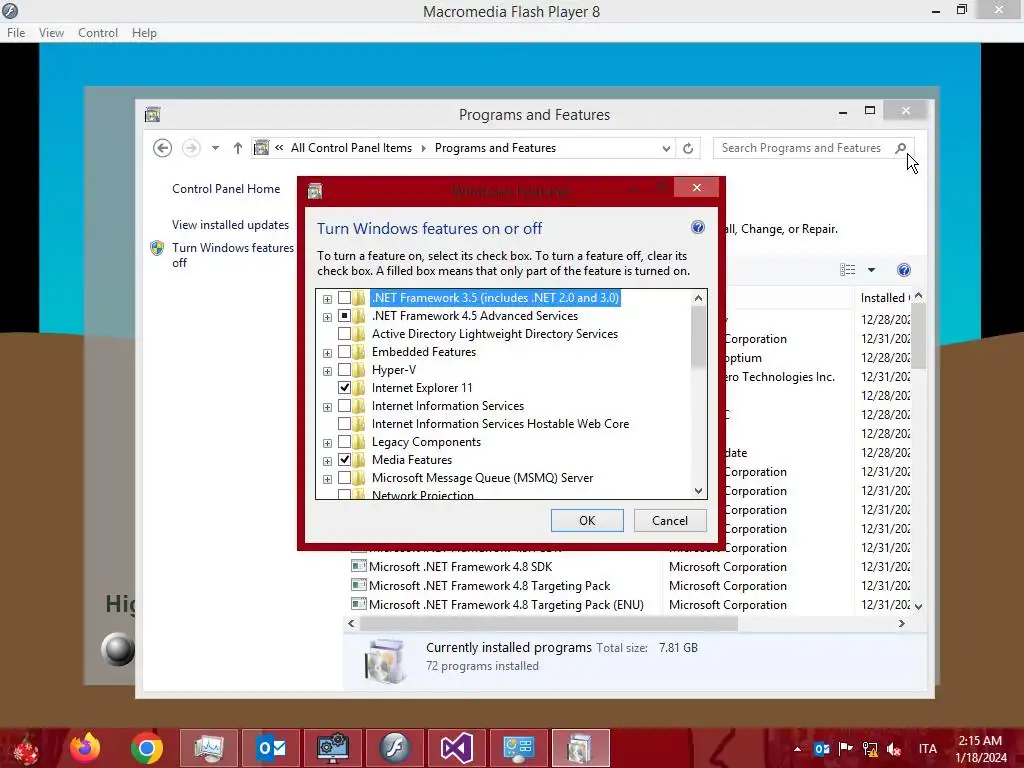Toggle .NET Framework 4.5 Advanced Services checkbox
Viewport: 1024px width, 768px height.
click(x=344, y=316)
